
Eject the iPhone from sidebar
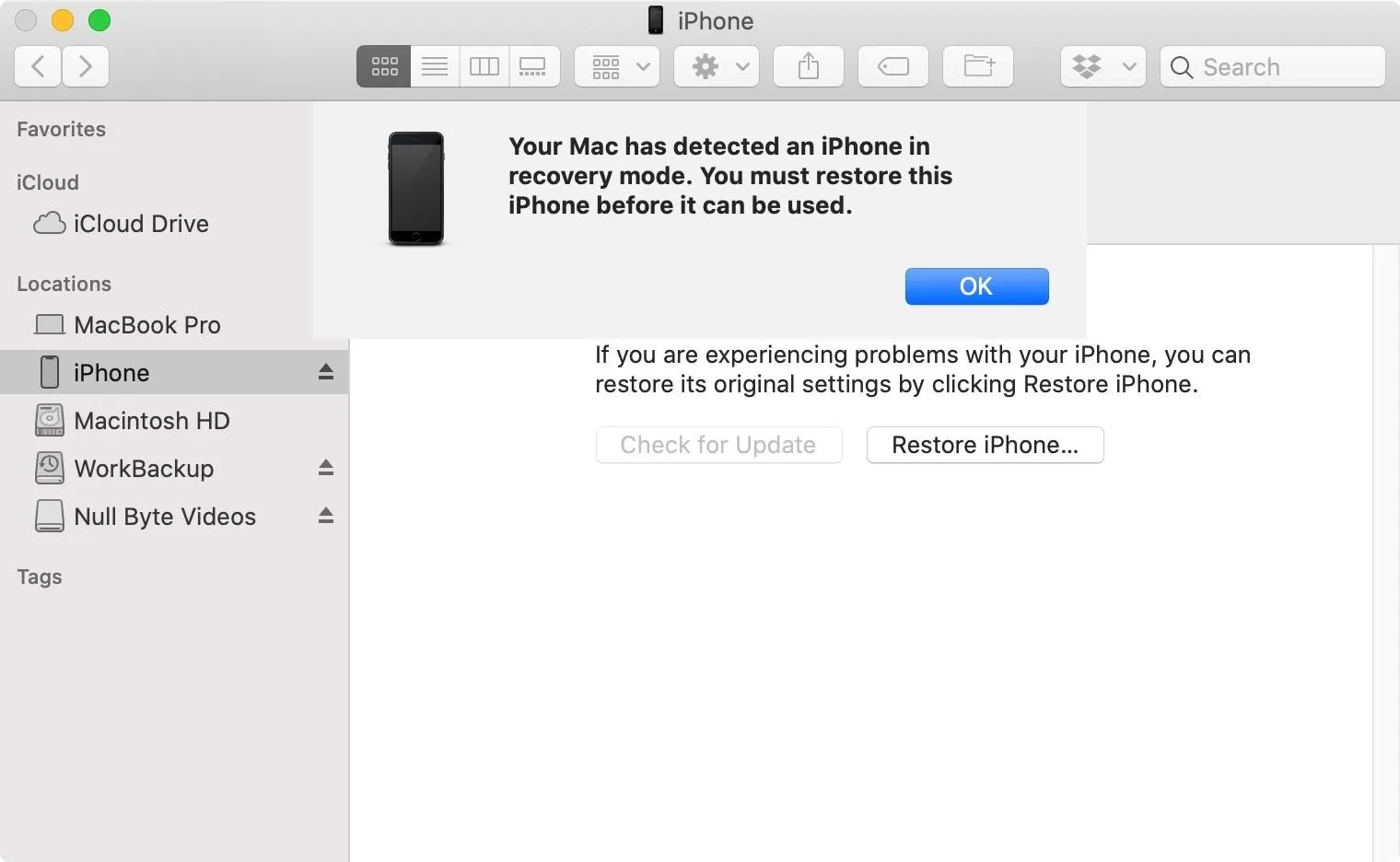pyautogui.click(x=326, y=372)
